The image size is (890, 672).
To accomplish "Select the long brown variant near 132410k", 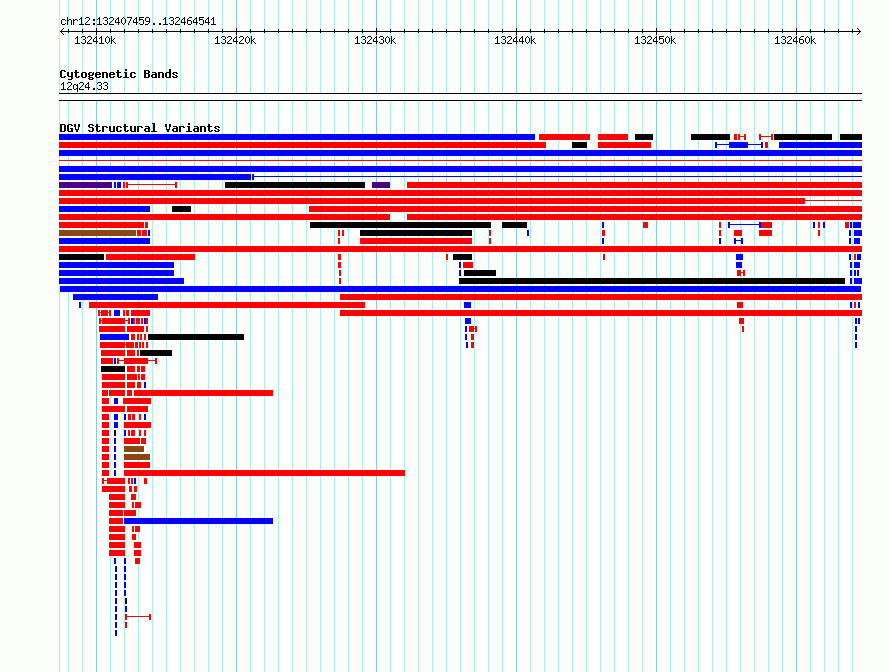I will (98, 233).
